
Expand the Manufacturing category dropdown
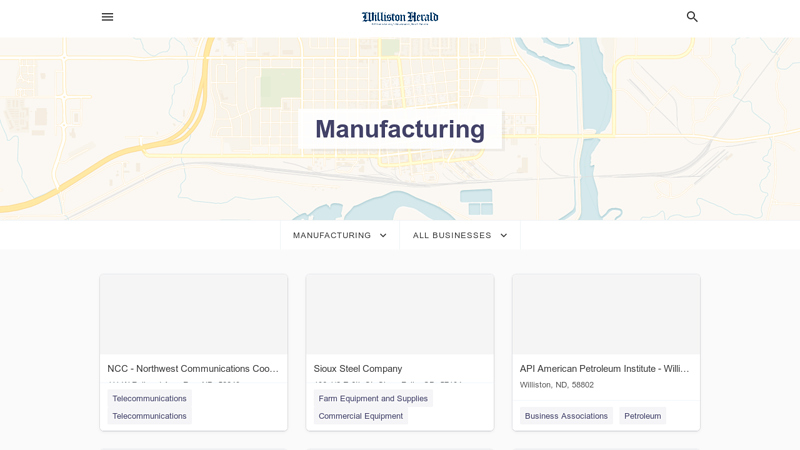pyautogui.click(x=340, y=235)
